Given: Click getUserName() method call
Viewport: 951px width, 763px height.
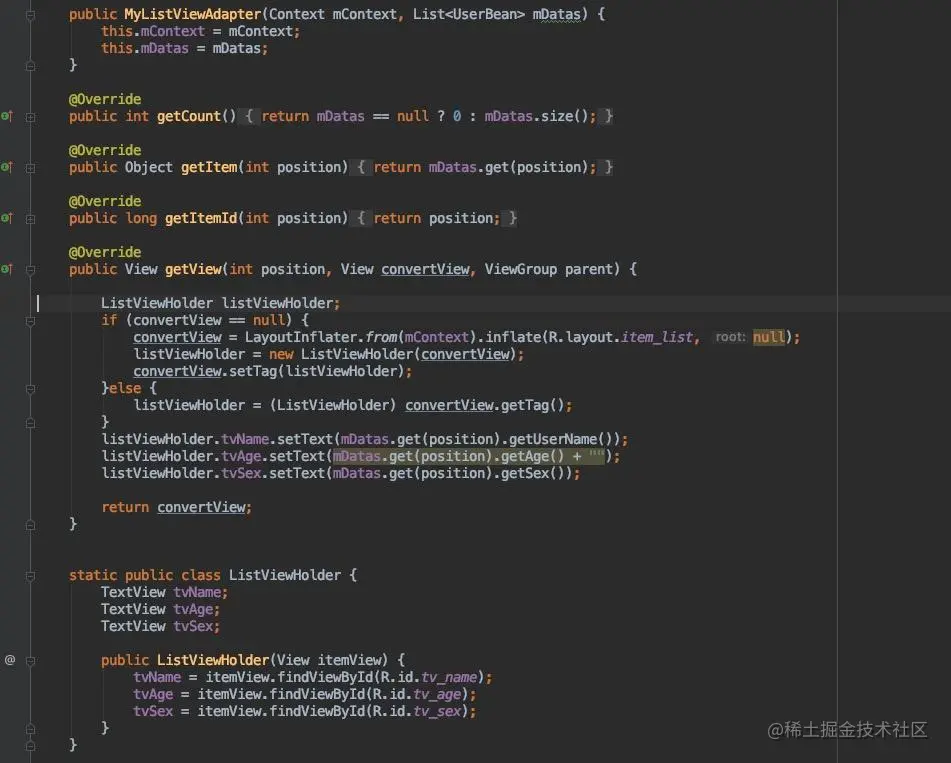Looking at the screenshot, I should coord(560,439).
